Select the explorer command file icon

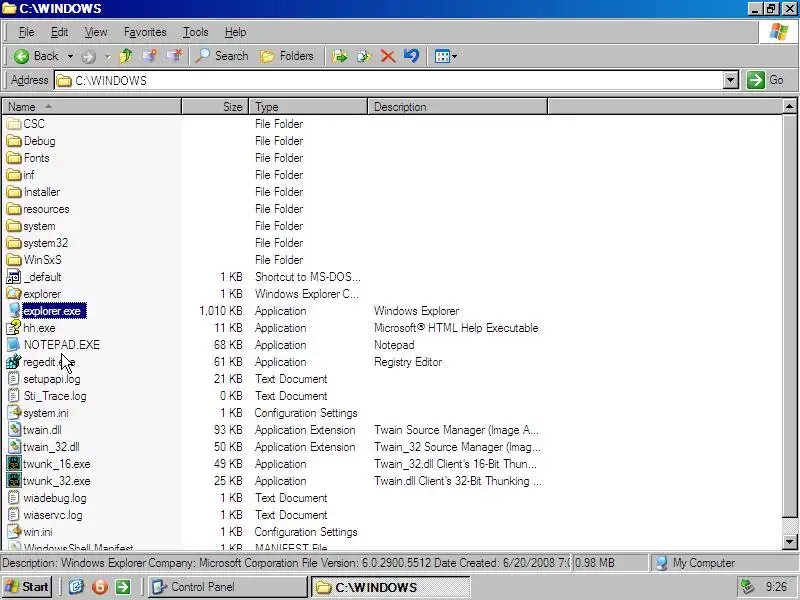point(14,294)
